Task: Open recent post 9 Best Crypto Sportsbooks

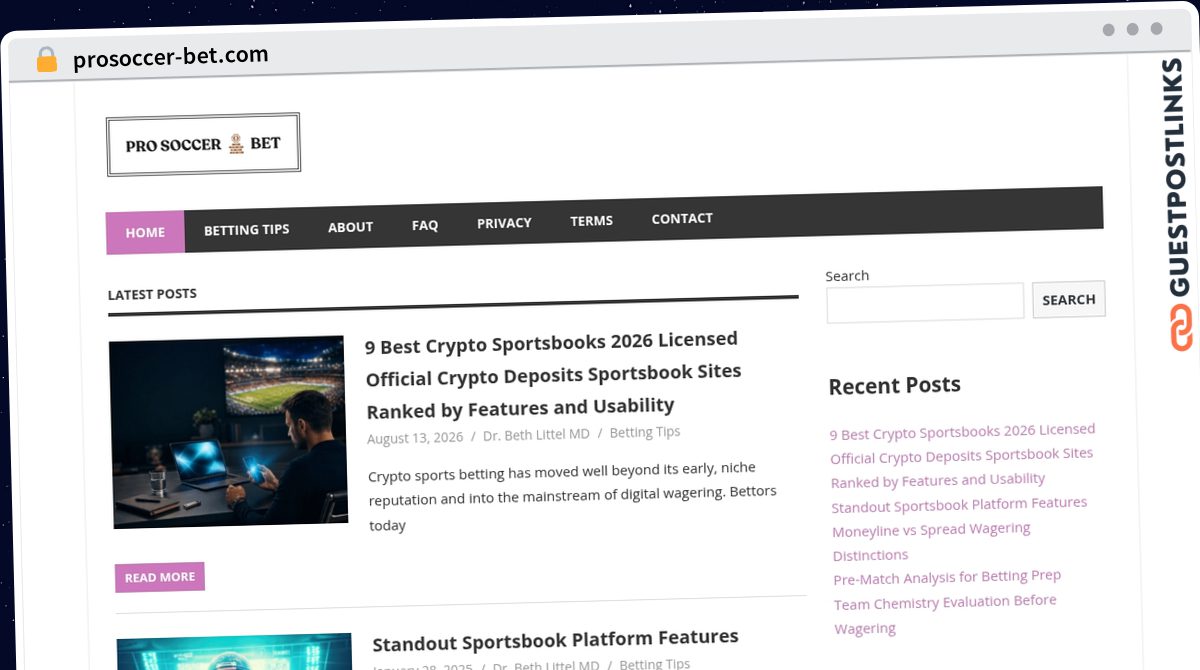Action: point(963,455)
